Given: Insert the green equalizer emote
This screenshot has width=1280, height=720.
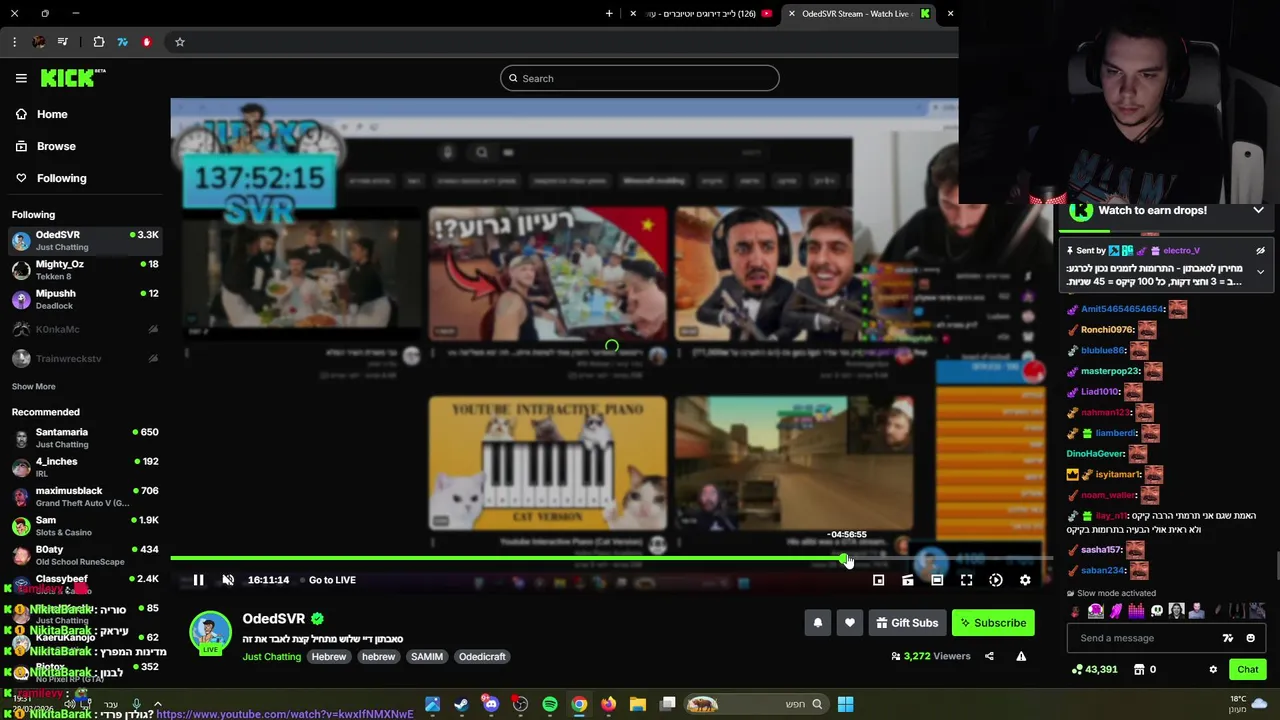Looking at the screenshot, I should 1136,611.
